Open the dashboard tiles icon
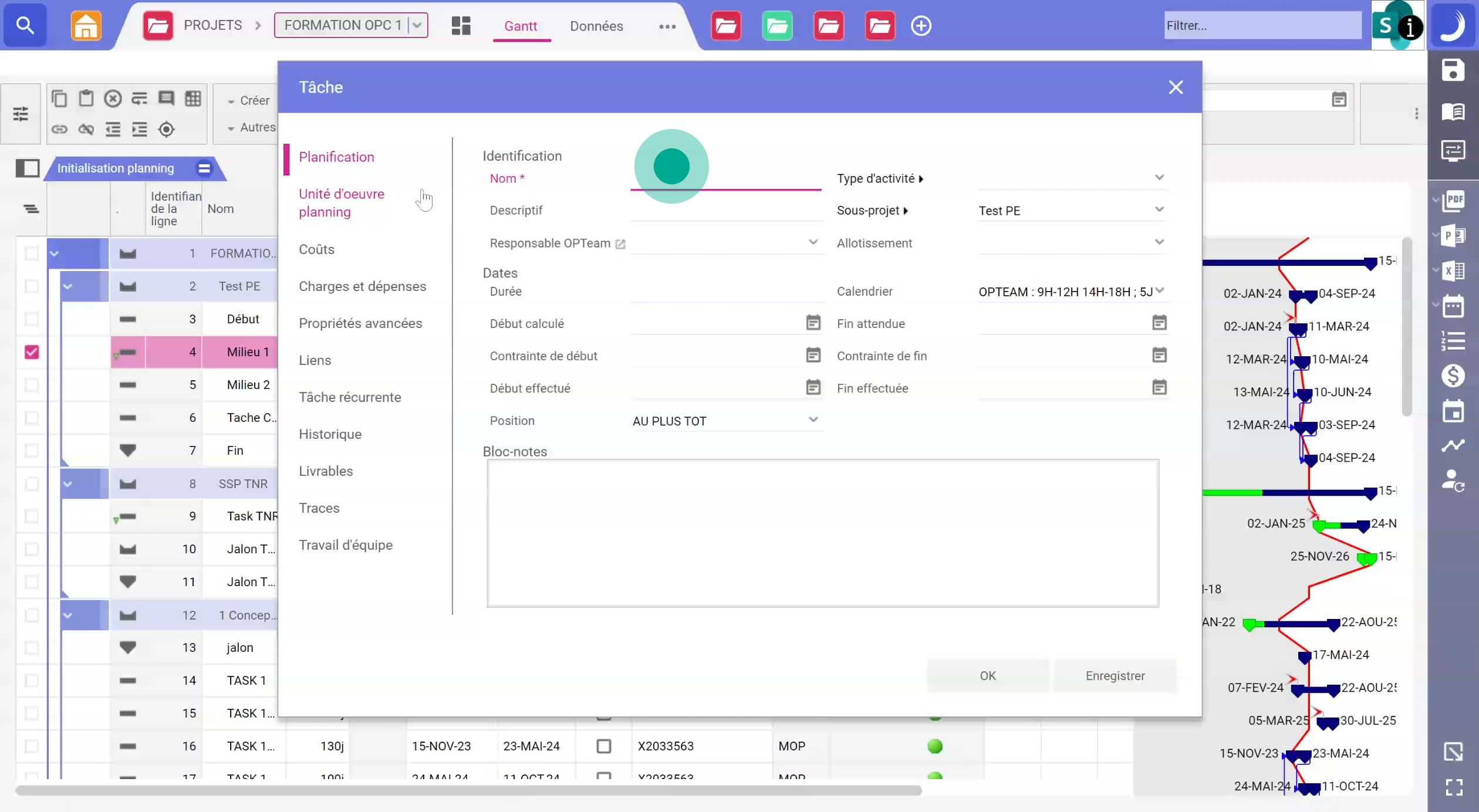This screenshot has width=1479, height=812. point(461,26)
